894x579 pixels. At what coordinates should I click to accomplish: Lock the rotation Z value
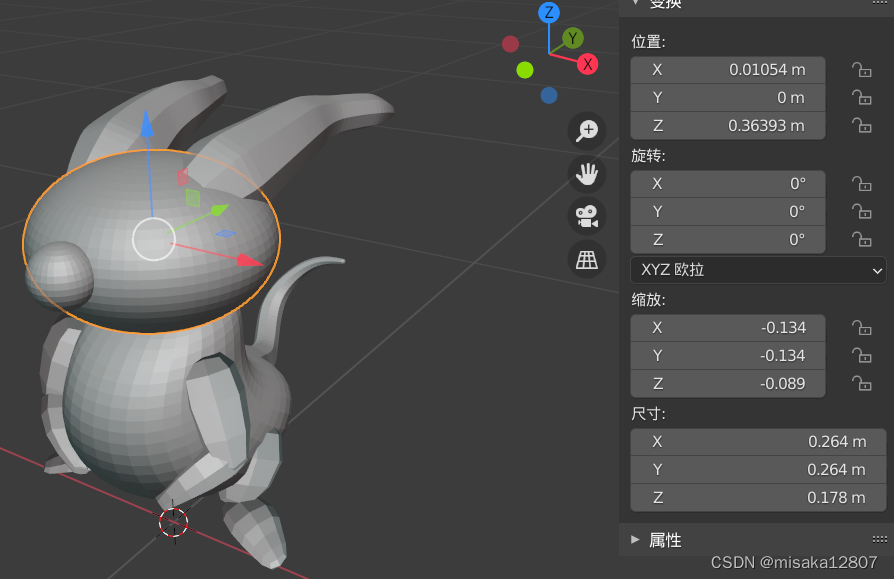tap(862, 239)
